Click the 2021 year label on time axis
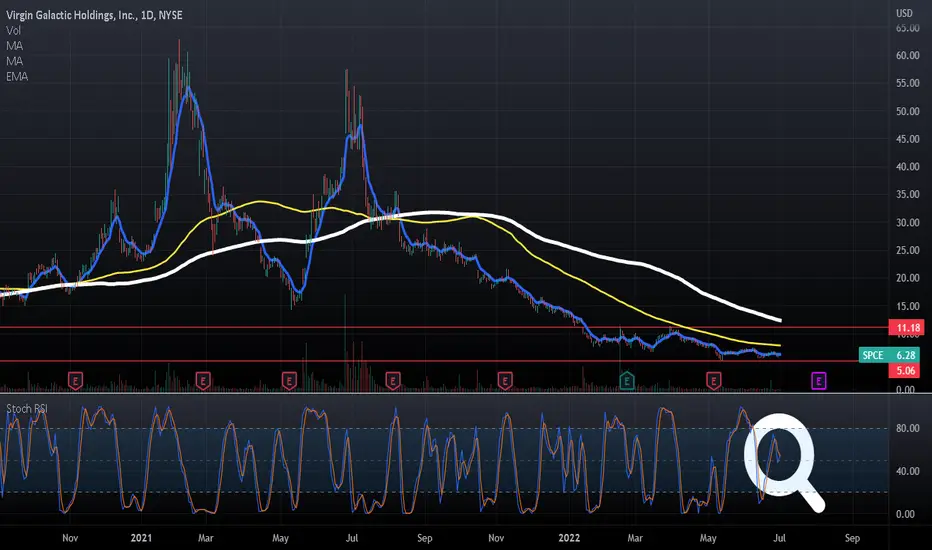The image size is (932, 550). tap(141, 538)
